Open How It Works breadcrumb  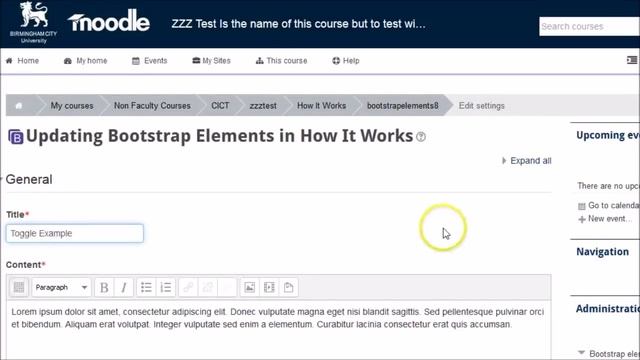point(322,106)
